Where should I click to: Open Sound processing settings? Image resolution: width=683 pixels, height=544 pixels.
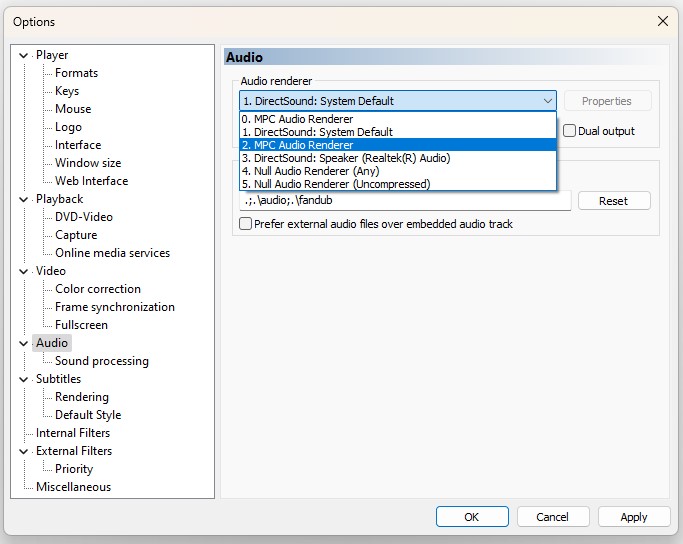(102, 361)
